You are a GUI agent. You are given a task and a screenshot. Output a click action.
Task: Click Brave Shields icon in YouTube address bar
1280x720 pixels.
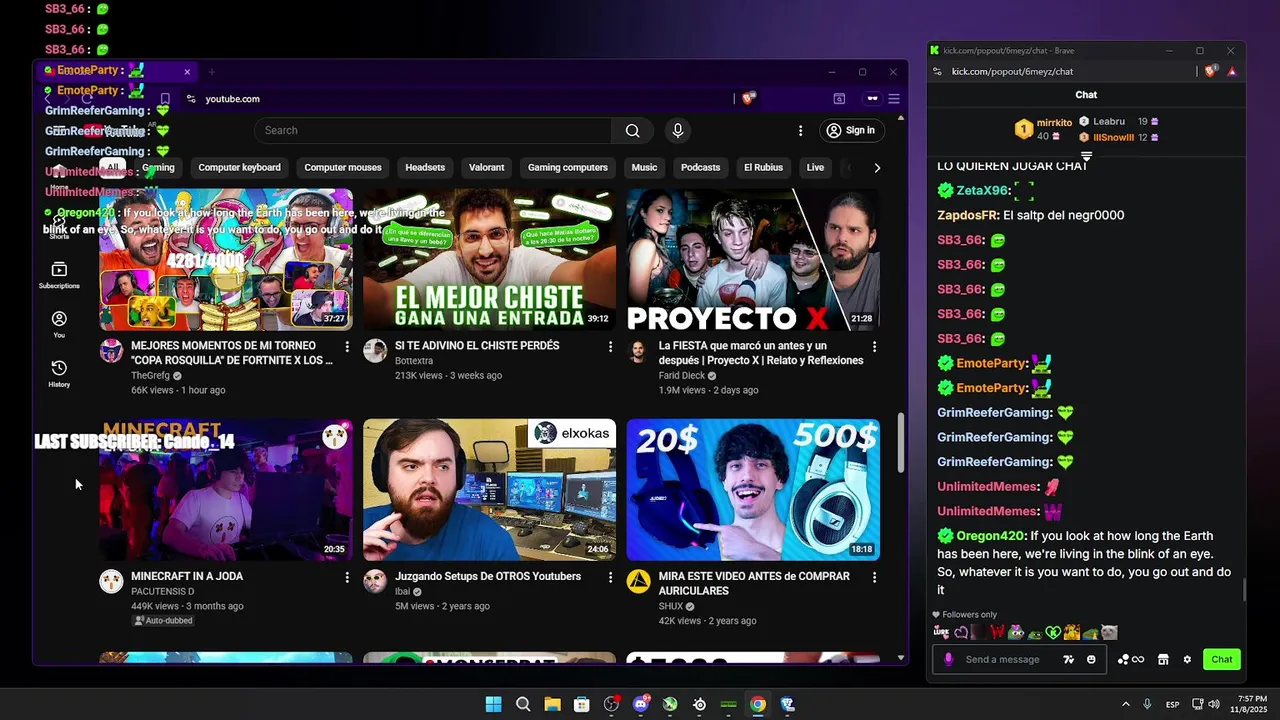coord(748,98)
